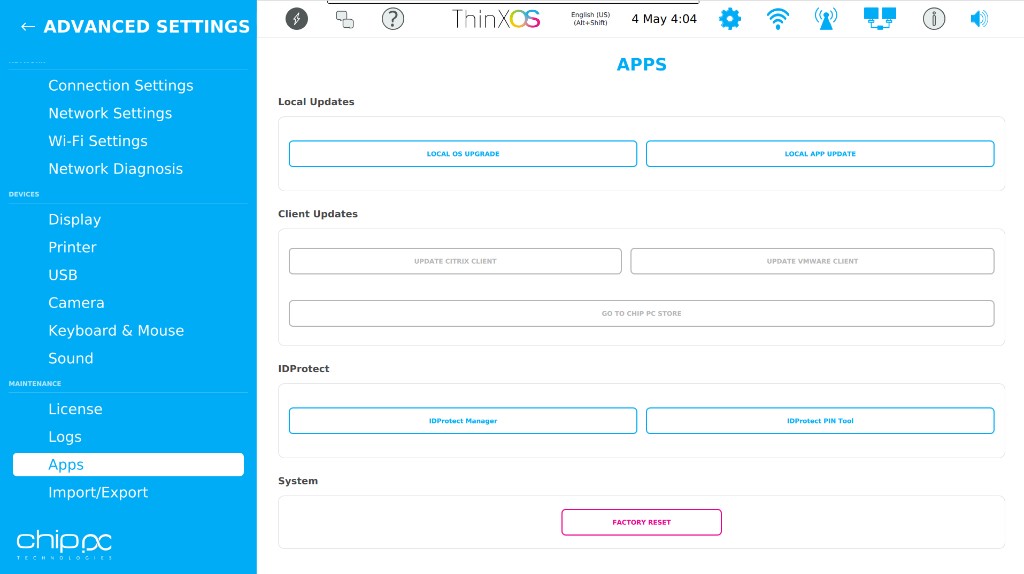Click the English (US) keyboard language indicator
Viewport: 1024px width, 574px height.
[x=590, y=19]
